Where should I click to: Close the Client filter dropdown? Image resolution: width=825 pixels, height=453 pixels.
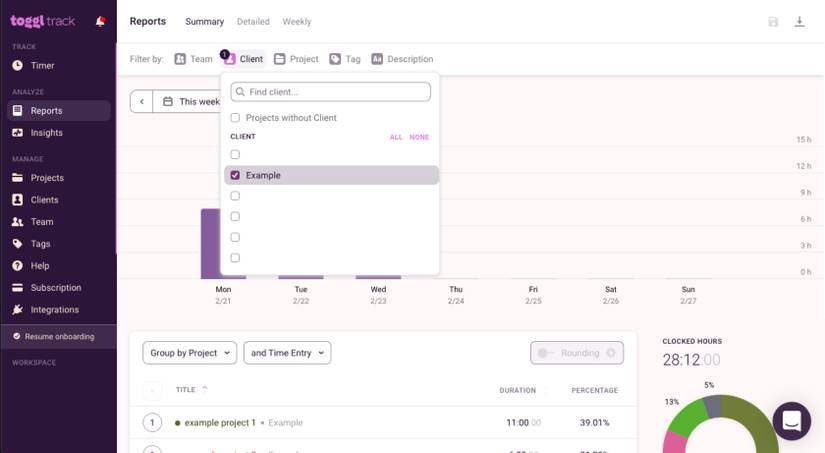(x=244, y=59)
